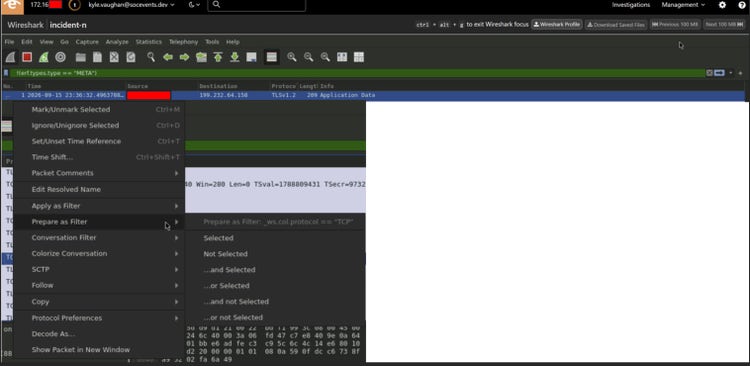Expand the Colorize Conversation submenu

(99, 254)
